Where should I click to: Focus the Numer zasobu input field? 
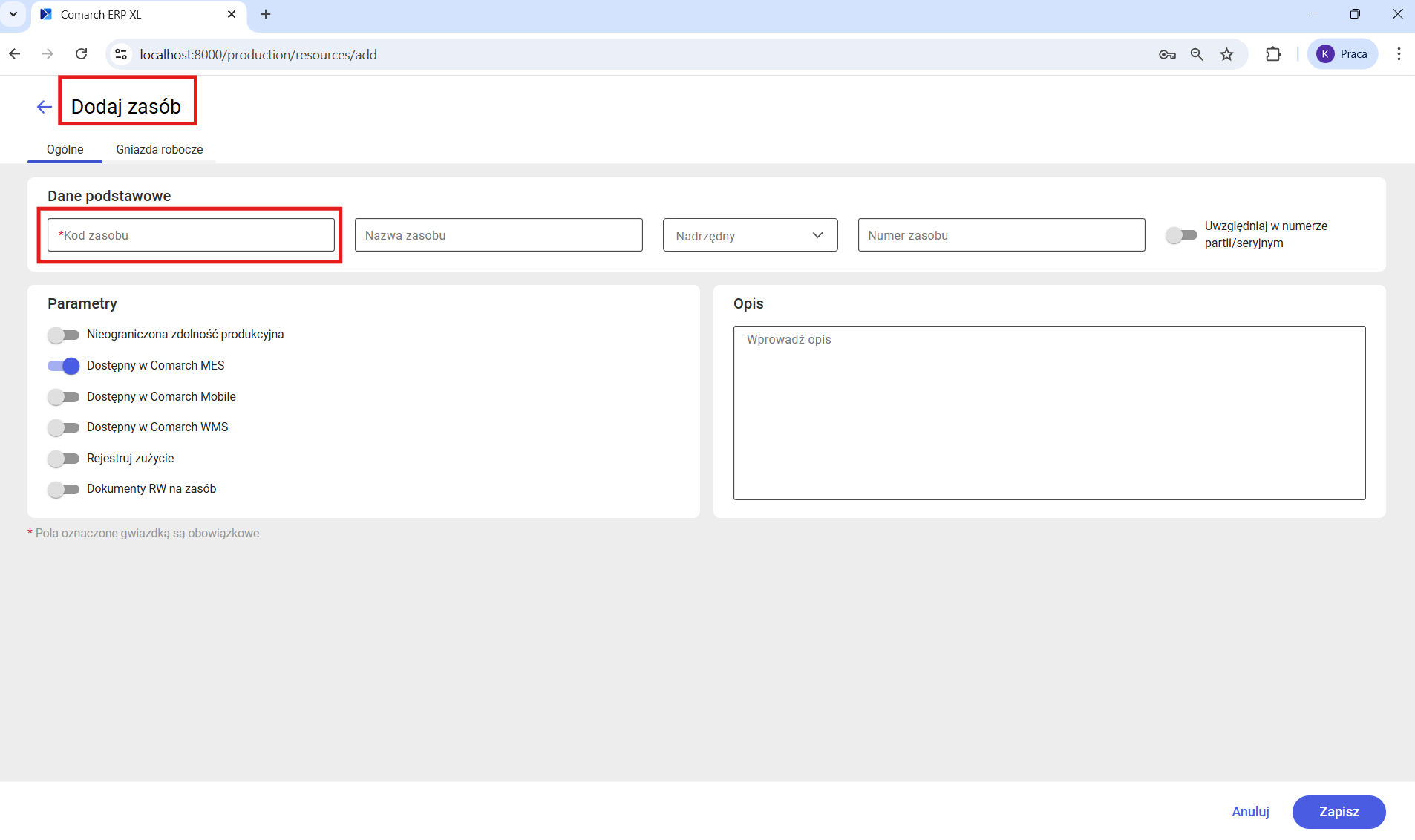(1001, 235)
